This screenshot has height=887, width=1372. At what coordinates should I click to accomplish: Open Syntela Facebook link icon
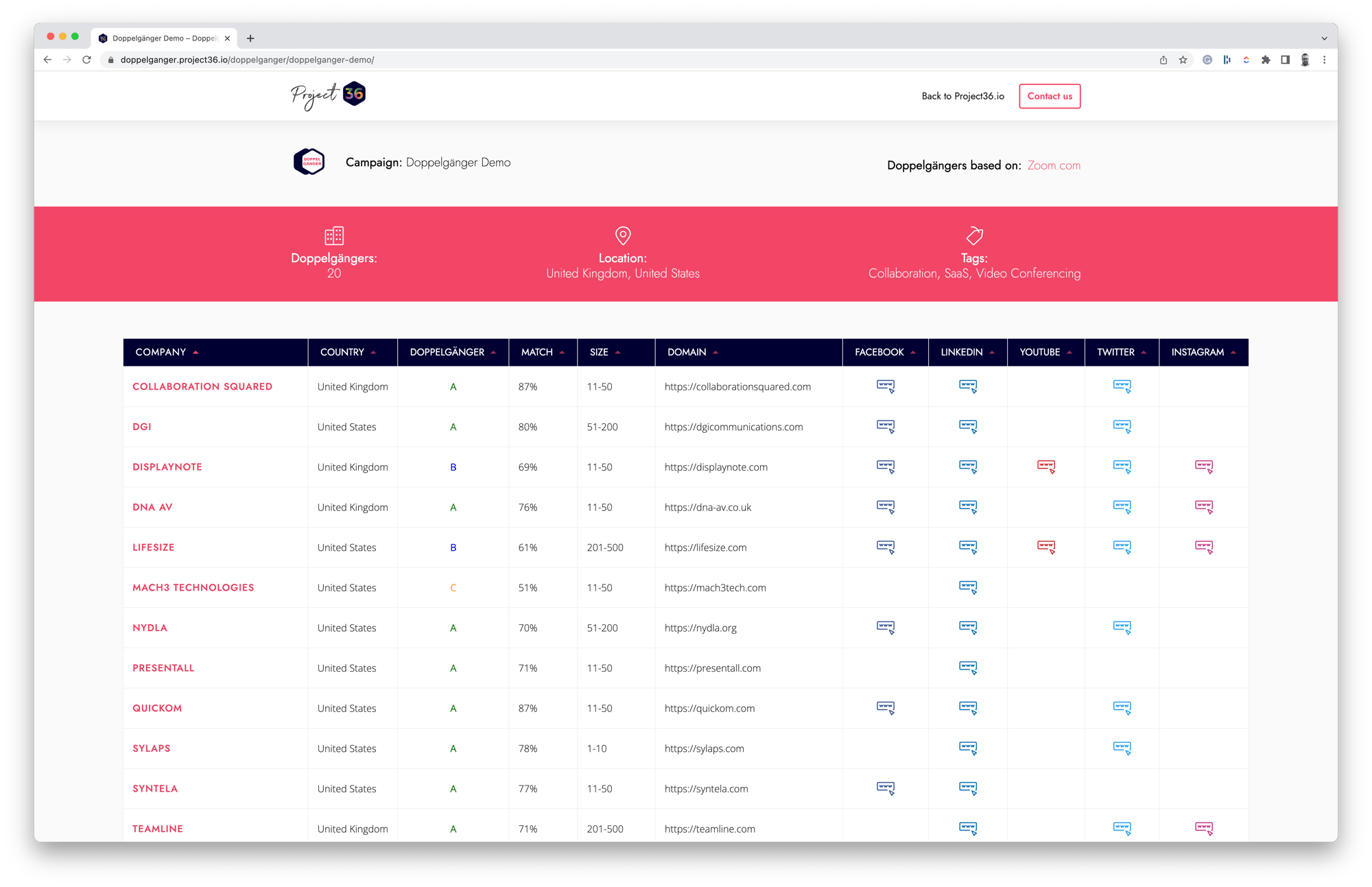tap(886, 789)
